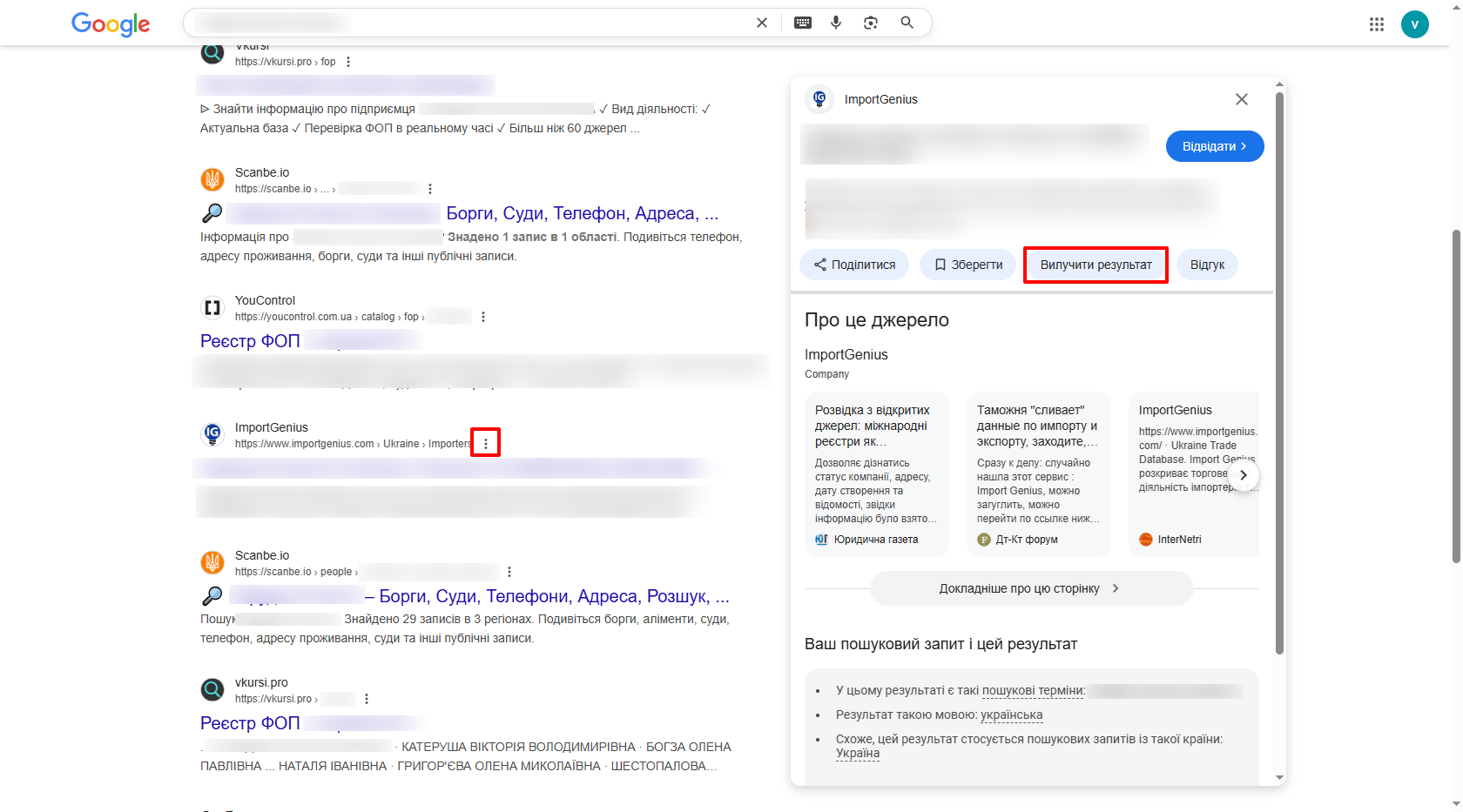The image size is (1463, 812).
Task: Open the Google account avatar menu
Action: pos(1415,24)
